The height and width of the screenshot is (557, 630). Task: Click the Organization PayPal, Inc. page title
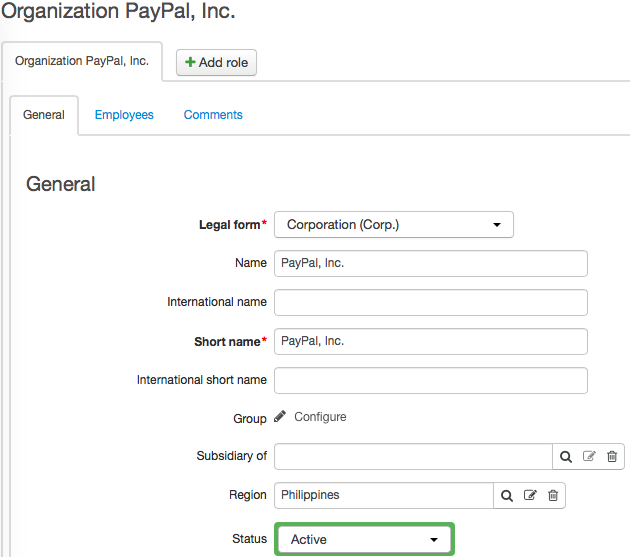pyautogui.click(x=118, y=11)
